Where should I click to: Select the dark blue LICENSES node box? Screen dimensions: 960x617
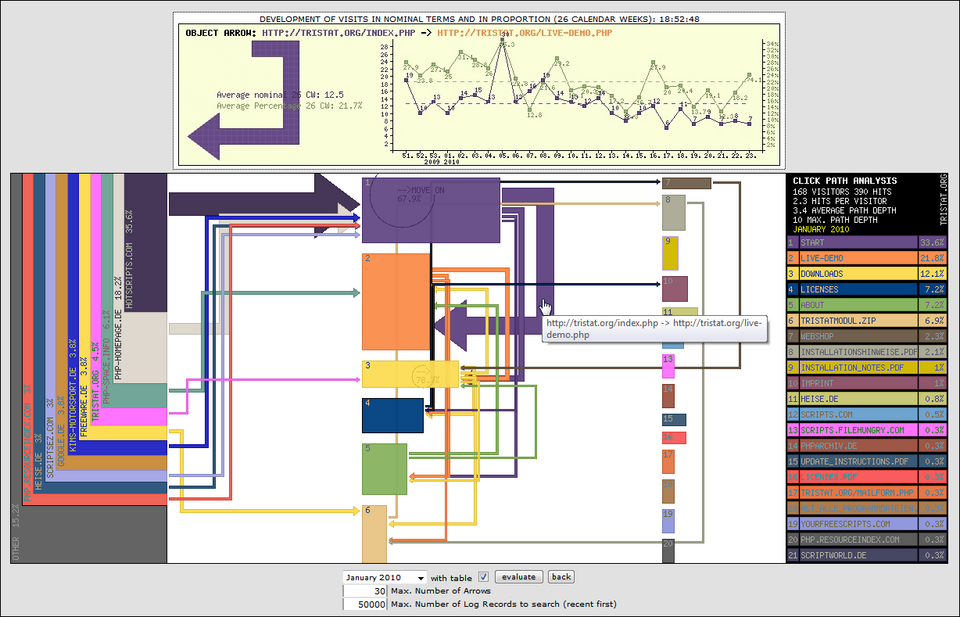(393, 415)
